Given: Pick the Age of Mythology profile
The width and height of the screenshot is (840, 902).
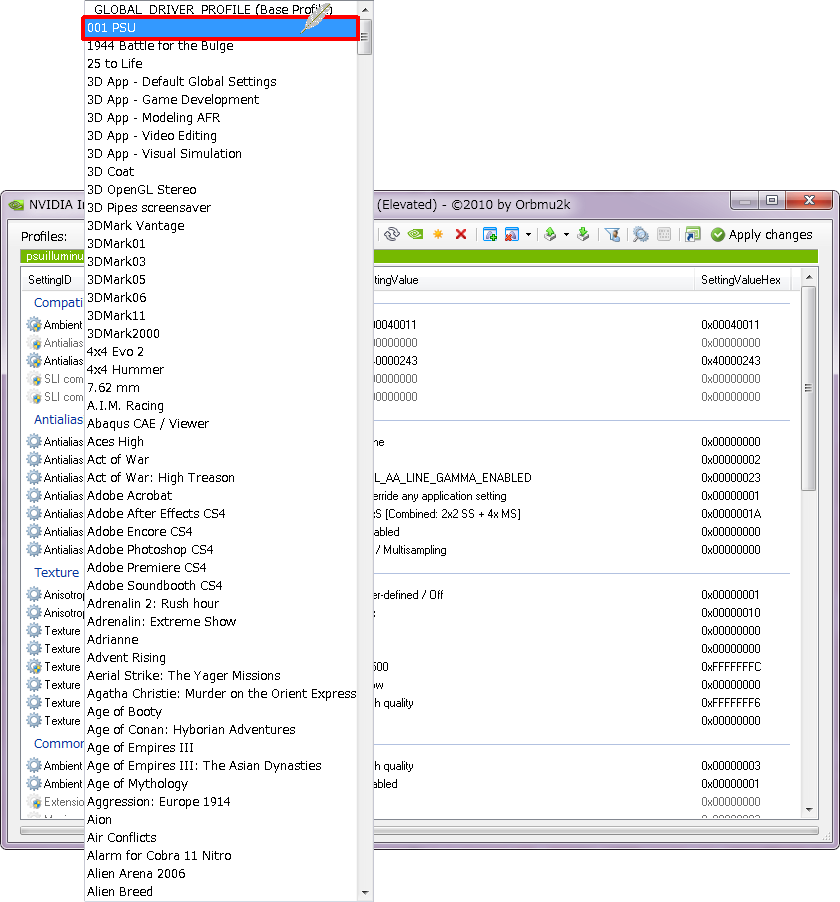Looking at the screenshot, I should [221, 783].
